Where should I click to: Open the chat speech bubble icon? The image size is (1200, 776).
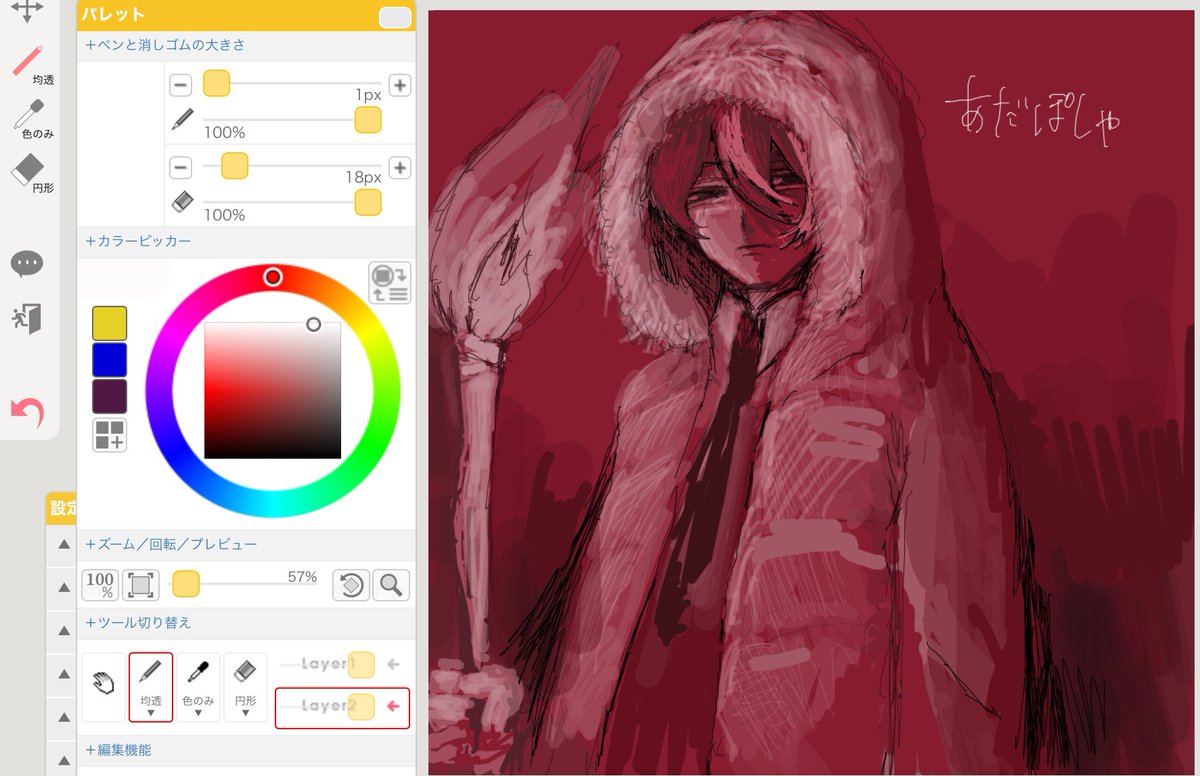(27, 264)
